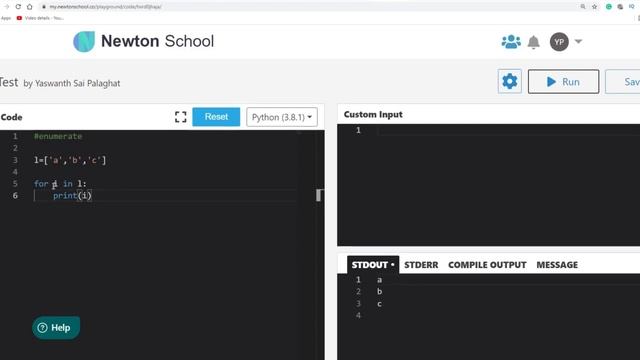The width and height of the screenshot is (640, 360).
Task: Switch to the STDOUT tab
Action: [x=373, y=265]
